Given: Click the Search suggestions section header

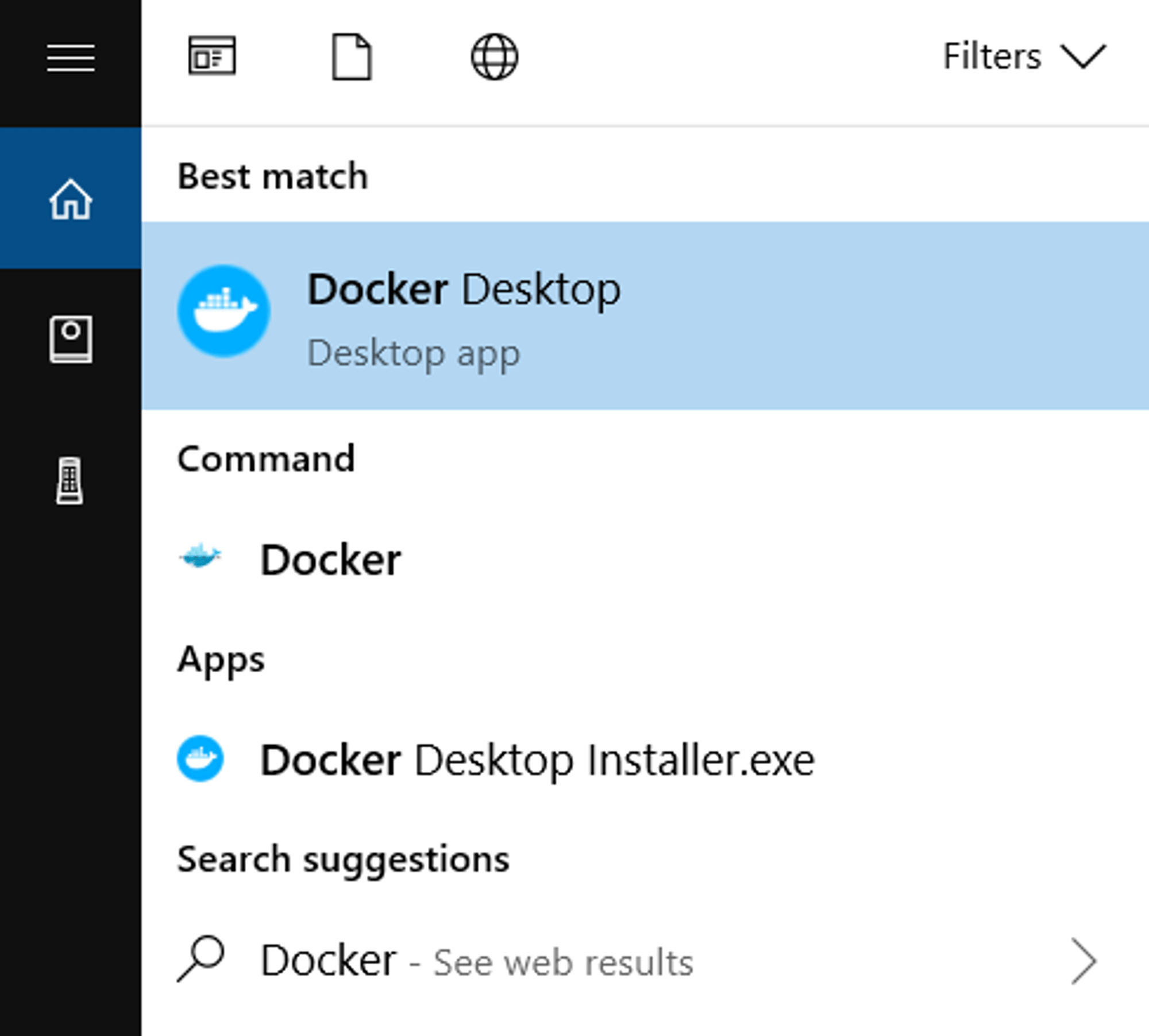Looking at the screenshot, I should (x=343, y=860).
